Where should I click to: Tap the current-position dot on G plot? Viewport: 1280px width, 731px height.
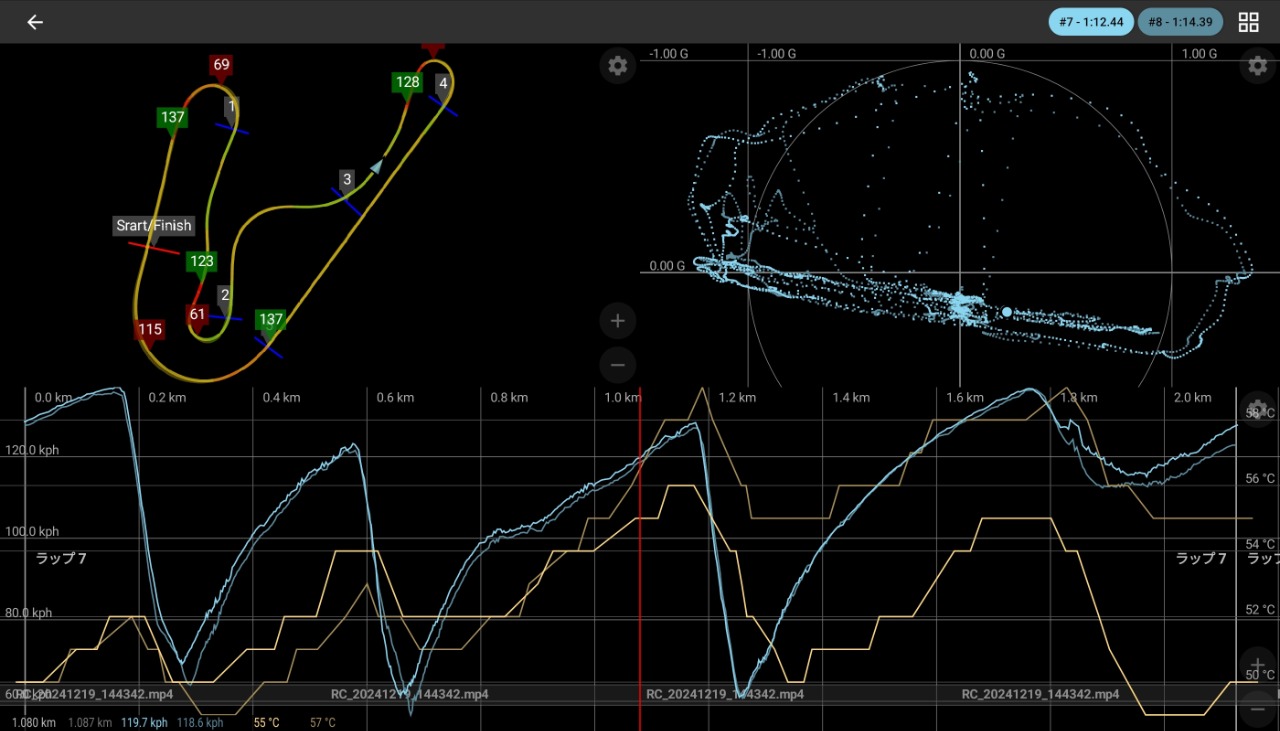pyautogui.click(x=1007, y=312)
